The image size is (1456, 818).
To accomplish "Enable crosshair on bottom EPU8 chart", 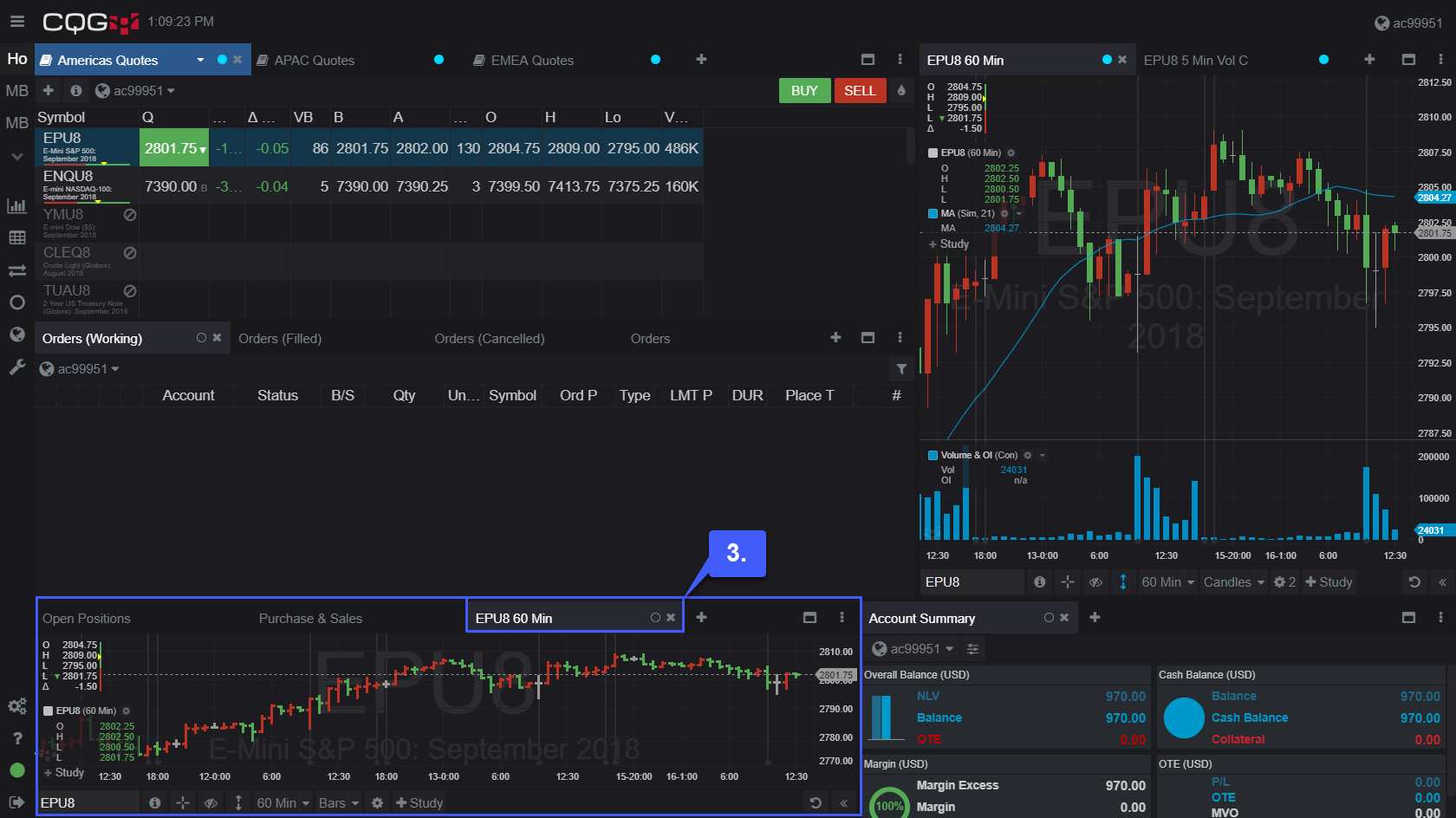I will point(183,803).
